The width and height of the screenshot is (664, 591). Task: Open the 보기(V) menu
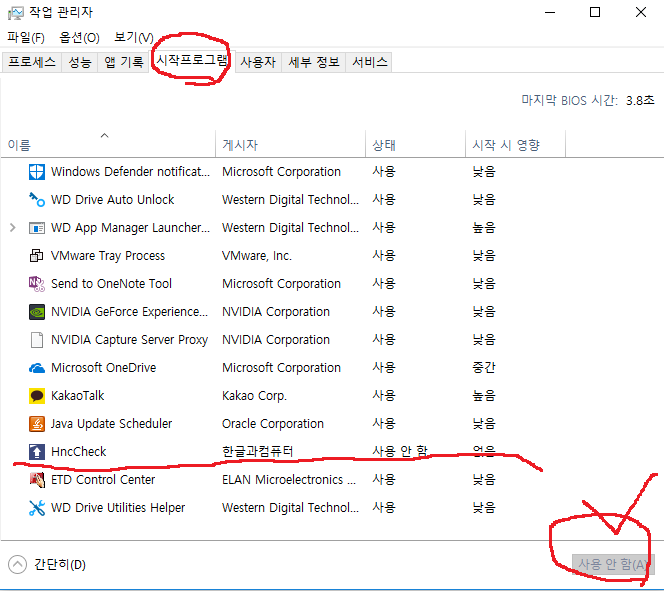coord(134,38)
